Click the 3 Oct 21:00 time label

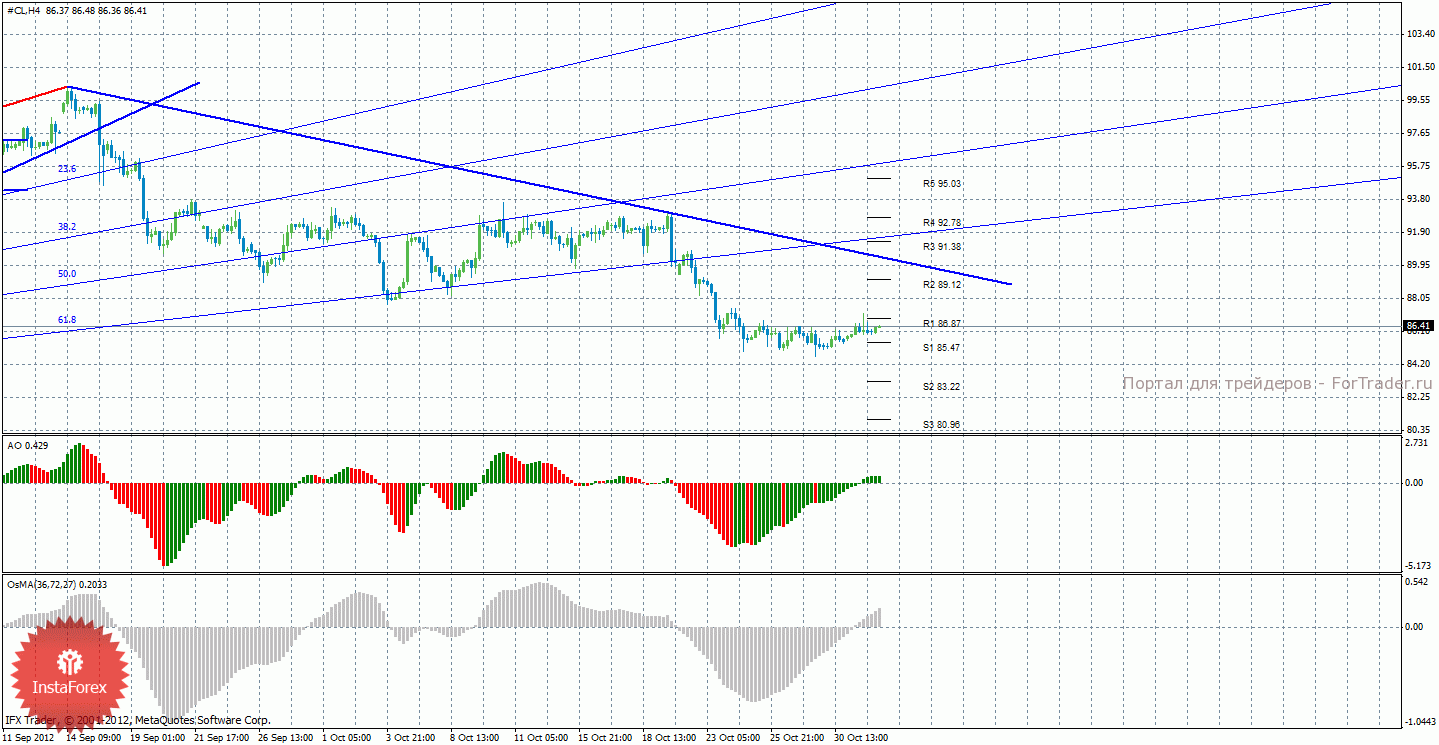[411, 738]
